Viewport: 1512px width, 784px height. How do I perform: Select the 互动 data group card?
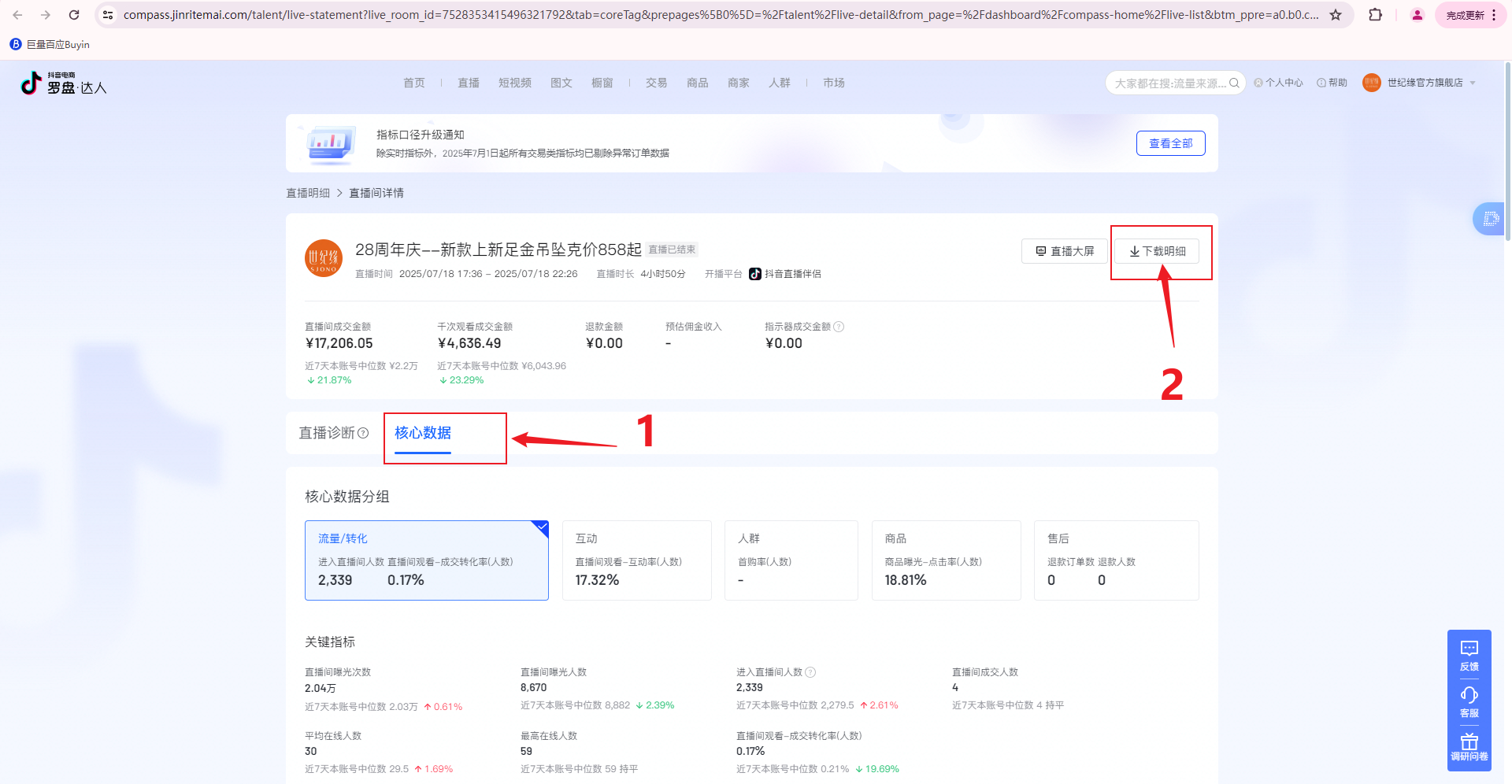coord(636,560)
